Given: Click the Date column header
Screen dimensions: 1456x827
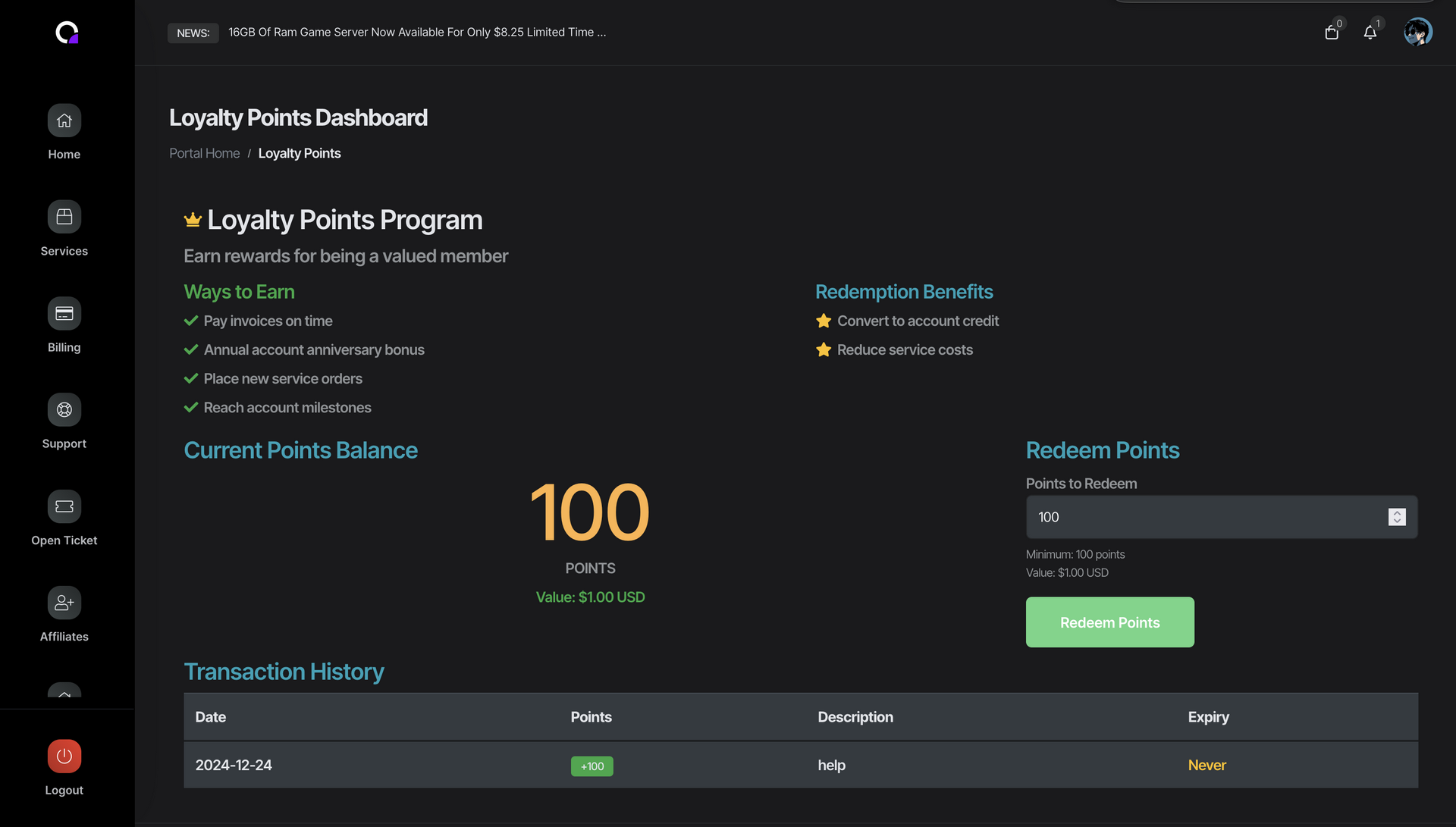Looking at the screenshot, I should (211, 717).
